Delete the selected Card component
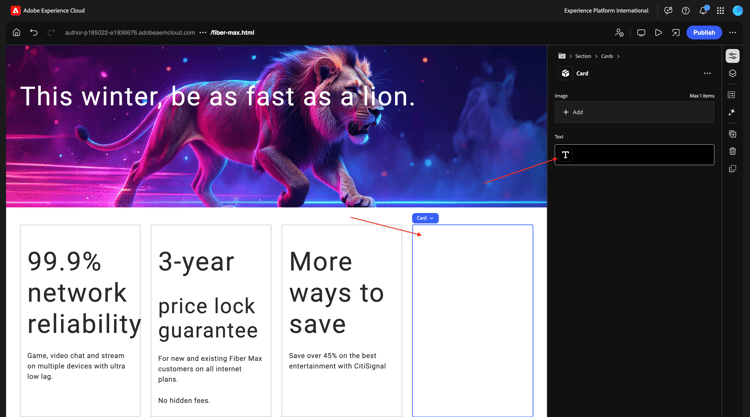The image size is (750, 417). pyautogui.click(x=732, y=151)
